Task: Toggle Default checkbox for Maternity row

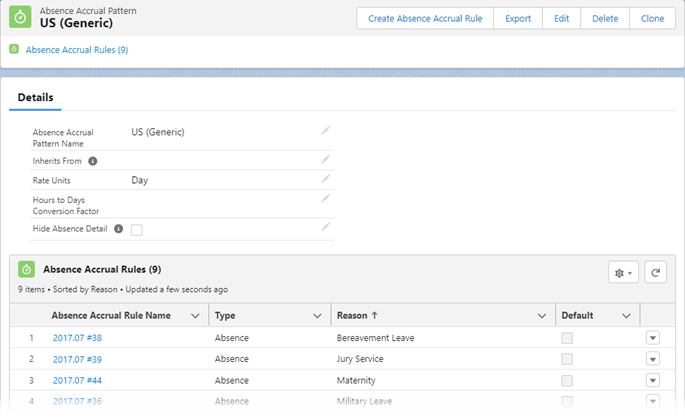Action: (x=567, y=380)
